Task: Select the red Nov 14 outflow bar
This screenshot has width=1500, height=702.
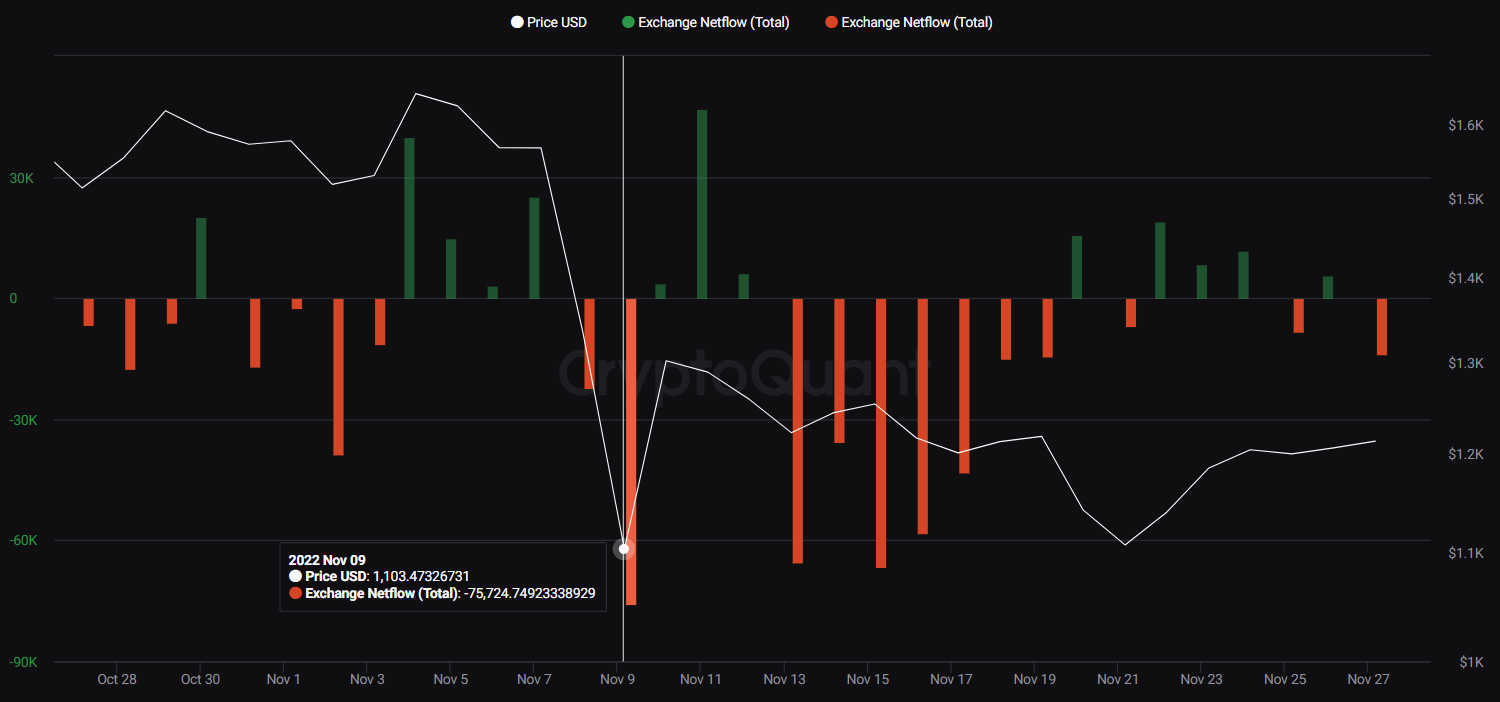Action: pyautogui.click(x=839, y=371)
